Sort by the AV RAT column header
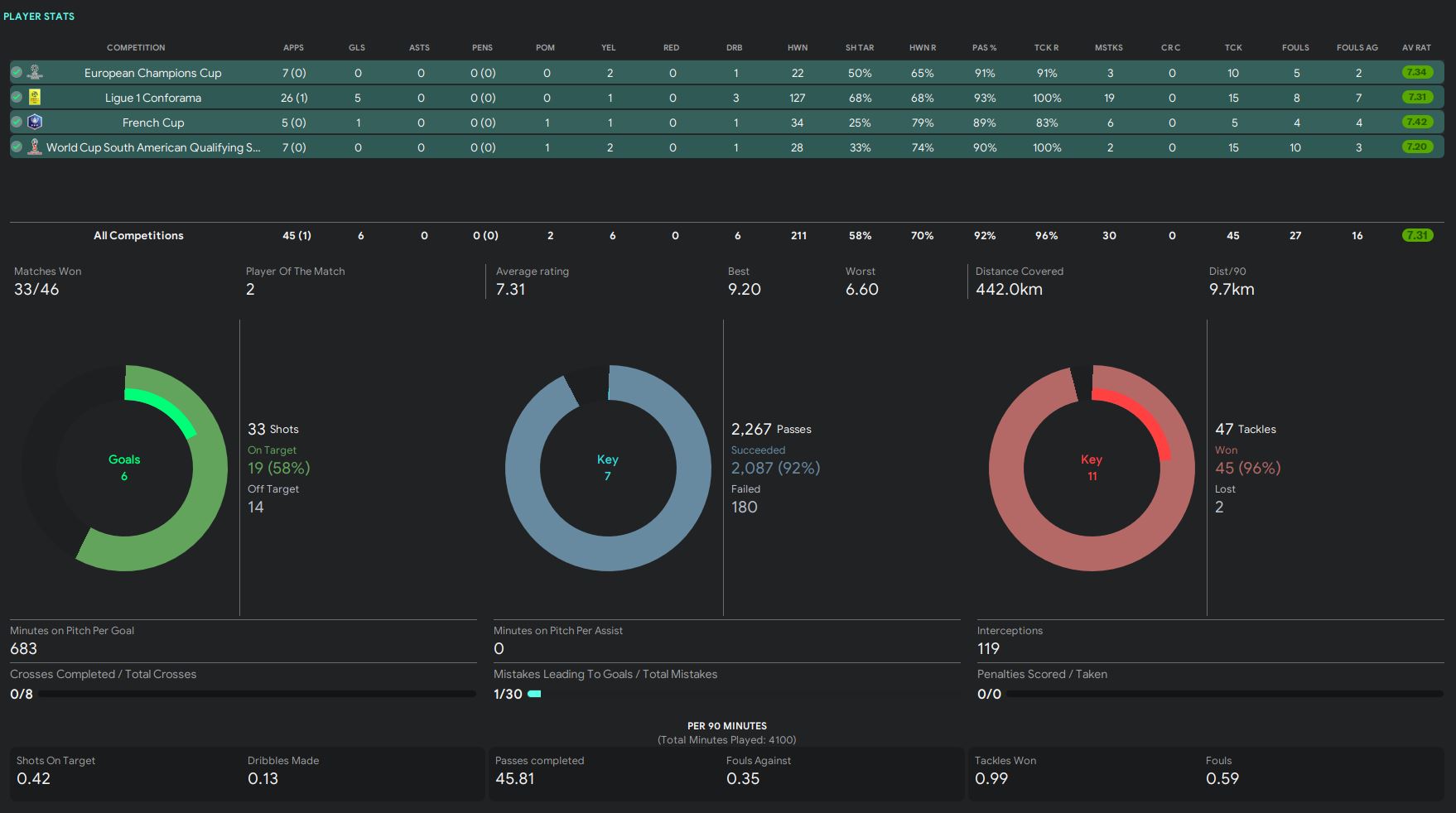This screenshot has width=1456, height=813. coord(1416,48)
